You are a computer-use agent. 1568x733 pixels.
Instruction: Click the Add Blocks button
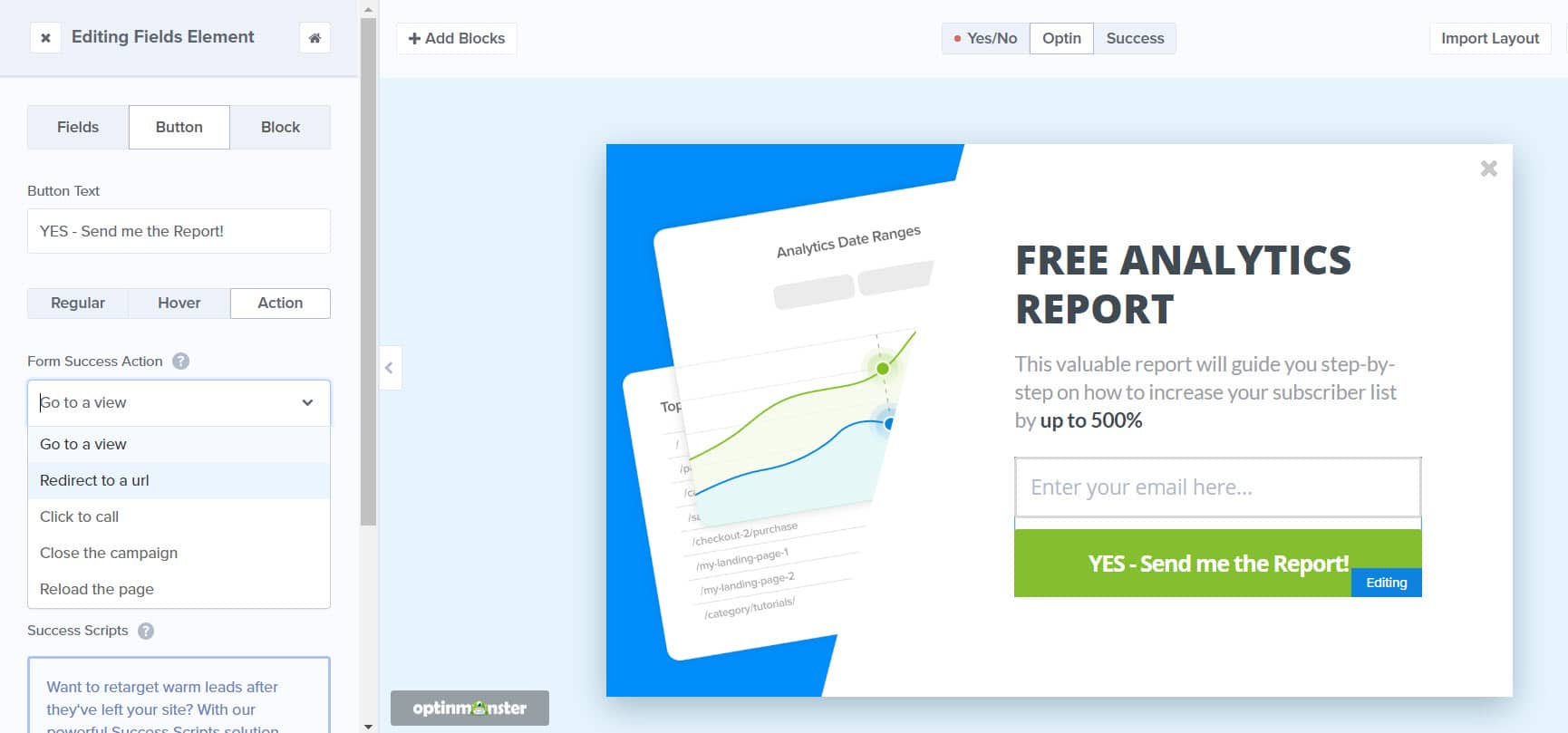tap(457, 38)
